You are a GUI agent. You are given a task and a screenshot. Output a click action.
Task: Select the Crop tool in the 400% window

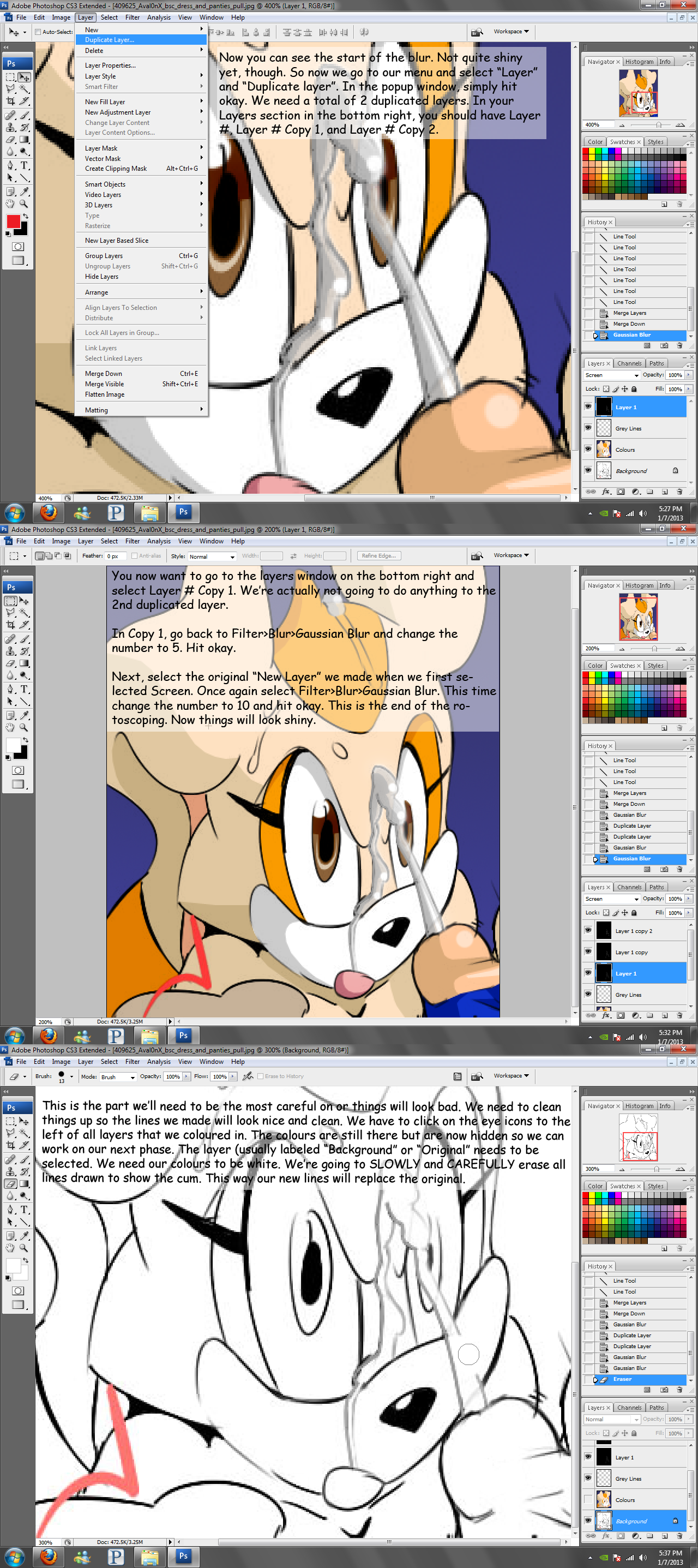click(10, 101)
